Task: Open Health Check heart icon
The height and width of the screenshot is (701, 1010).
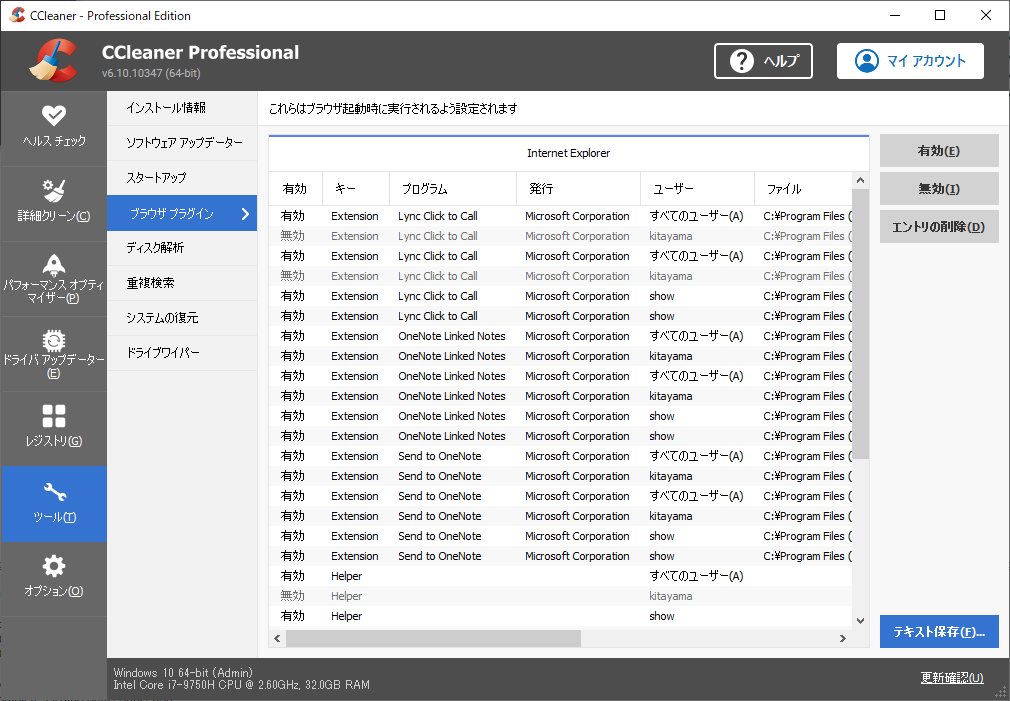Action: pos(53,115)
